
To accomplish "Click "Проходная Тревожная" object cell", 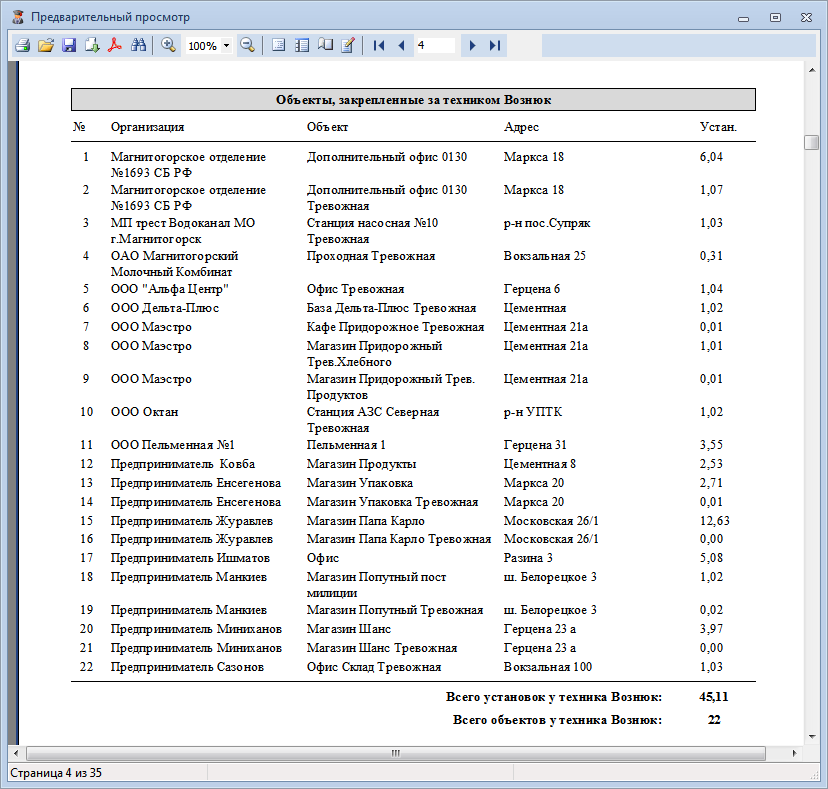I will [x=371, y=256].
